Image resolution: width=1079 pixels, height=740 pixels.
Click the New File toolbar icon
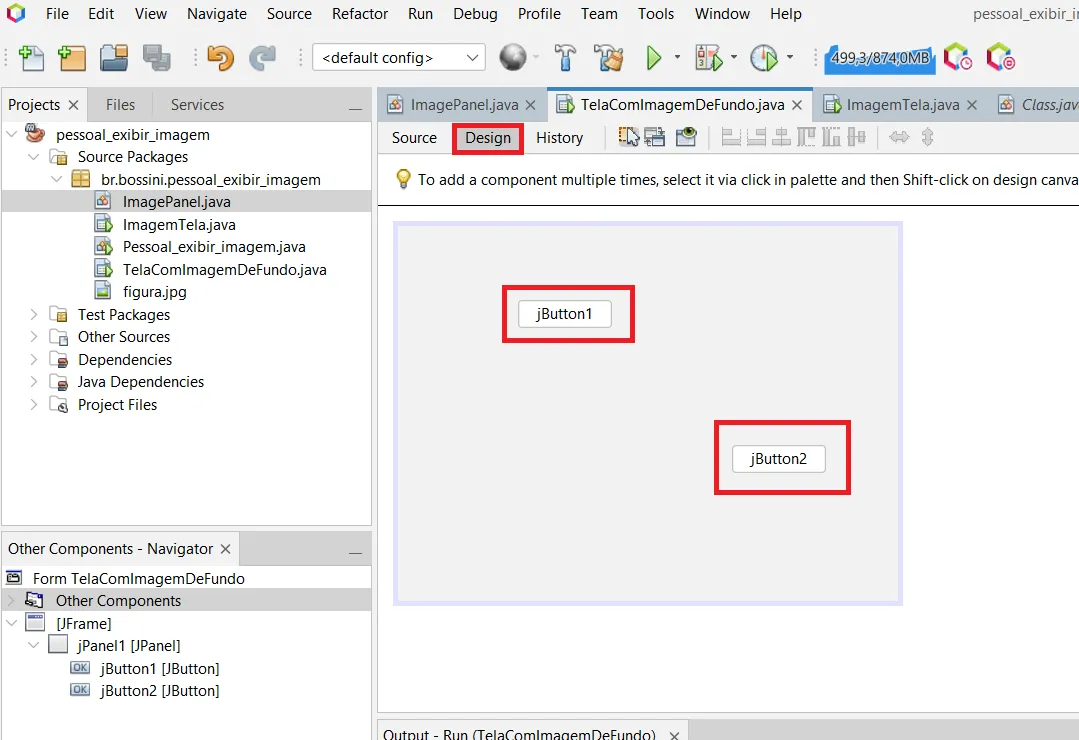coord(31,59)
